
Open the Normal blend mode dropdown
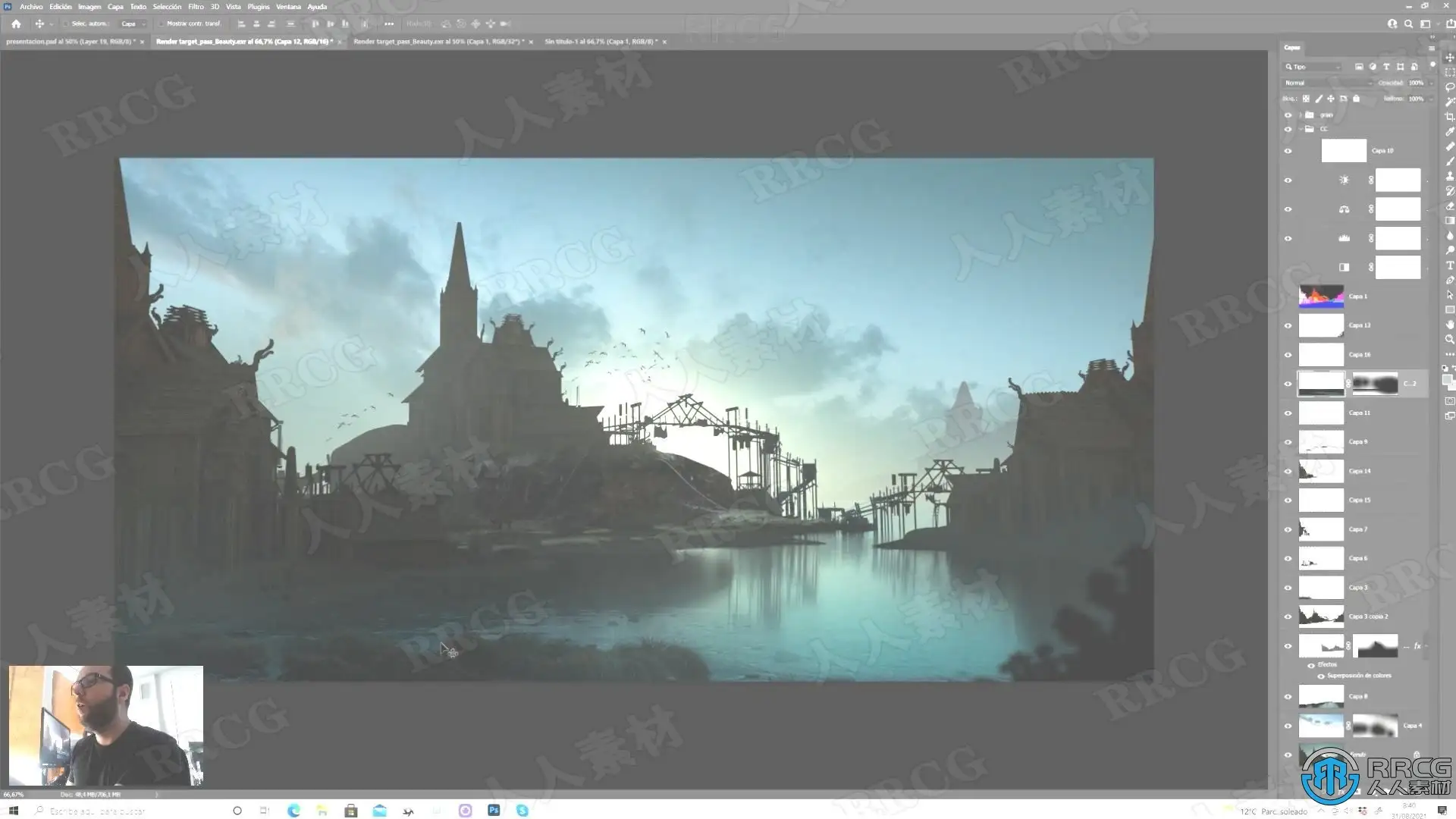click(1328, 83)
